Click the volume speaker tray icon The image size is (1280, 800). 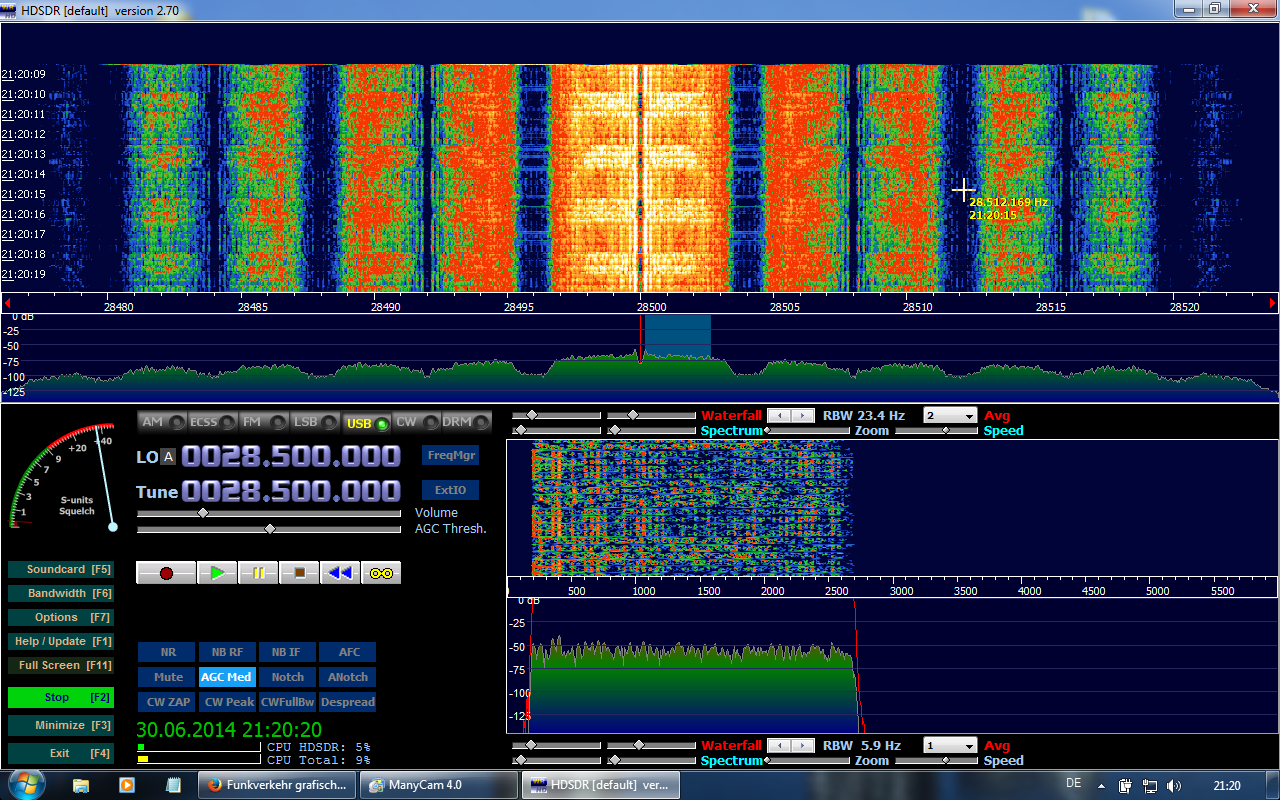tap(1173, 785)
